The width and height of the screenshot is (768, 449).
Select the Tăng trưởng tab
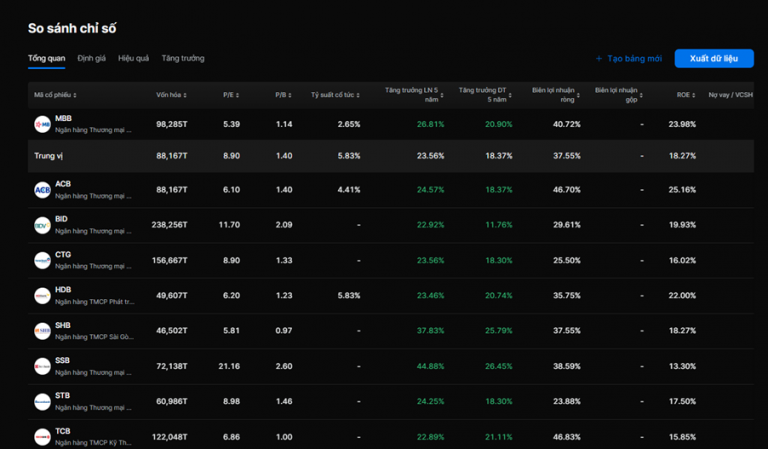[x=182, y=58]
